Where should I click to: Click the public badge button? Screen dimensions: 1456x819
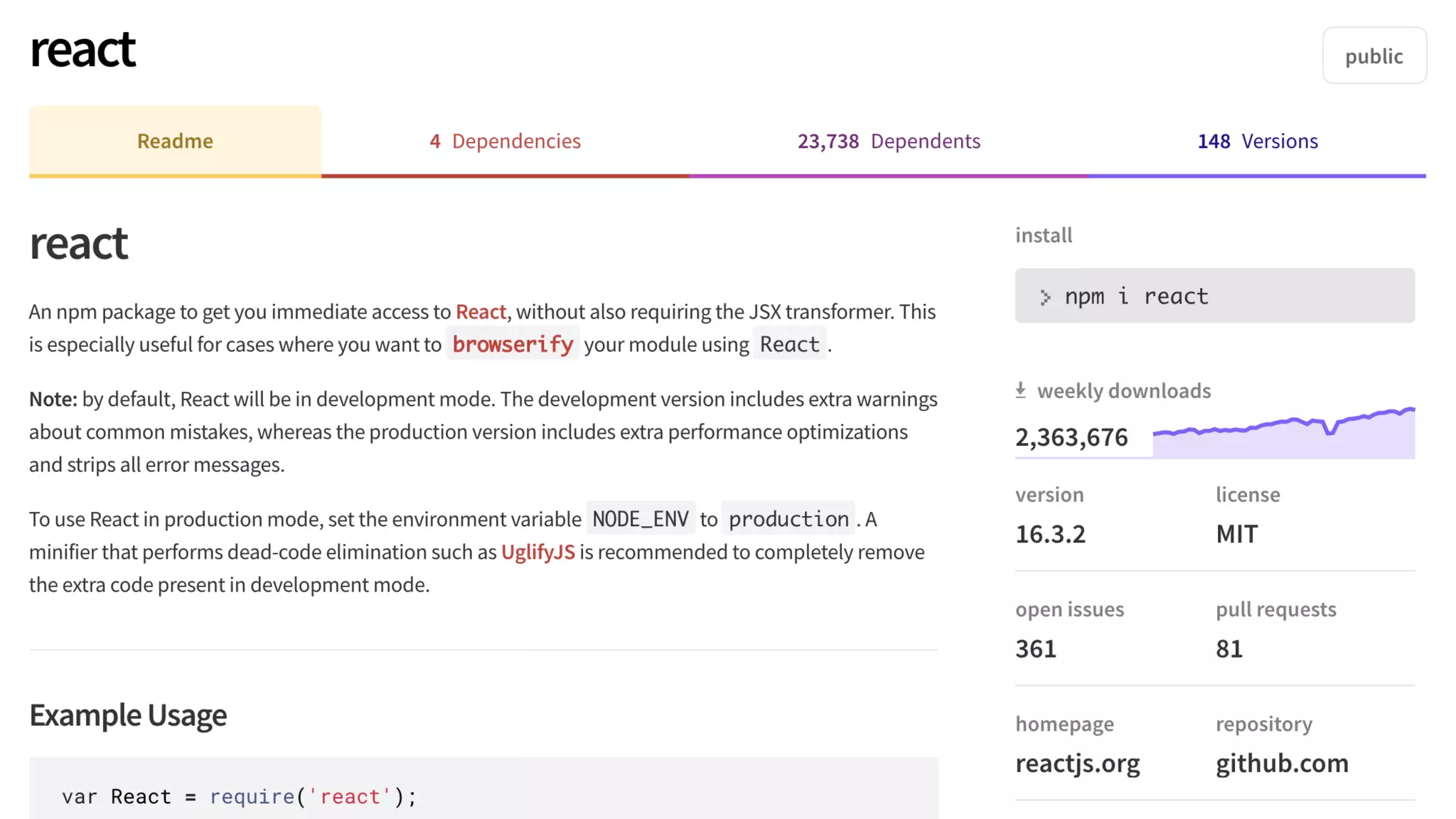tap(1374, 56)
